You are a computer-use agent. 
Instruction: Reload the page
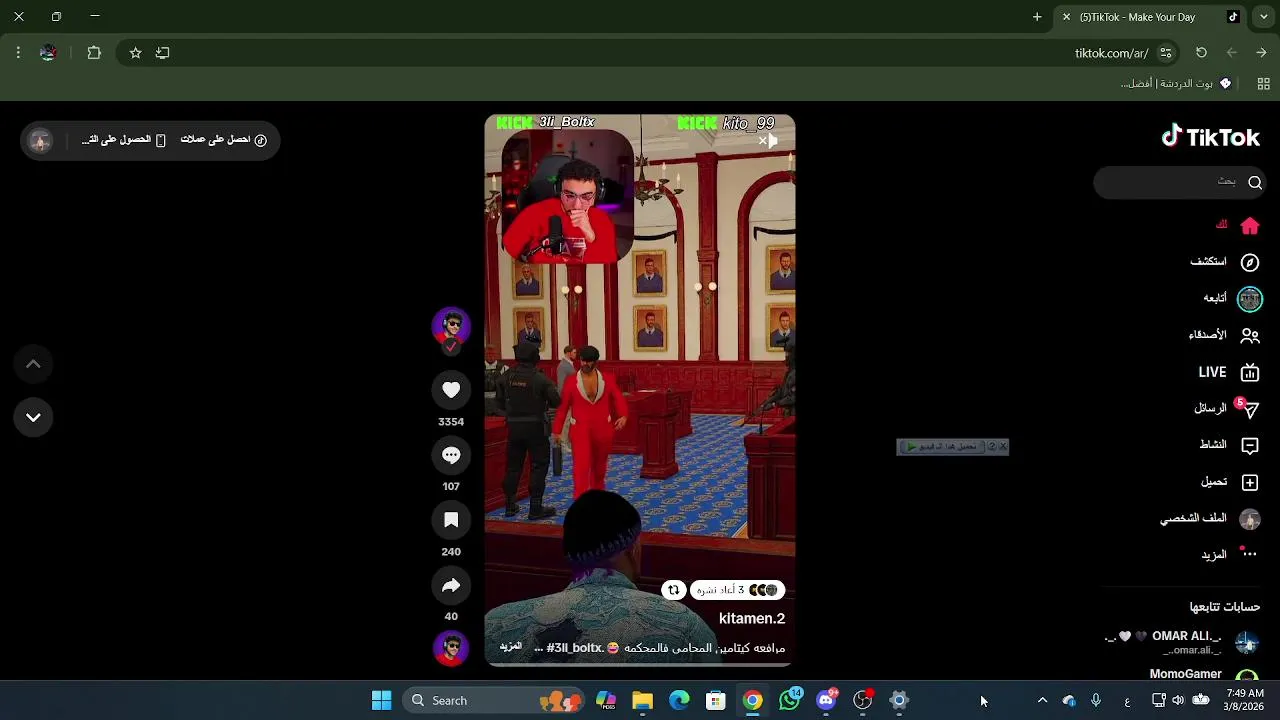click(x=1201, y=53)
